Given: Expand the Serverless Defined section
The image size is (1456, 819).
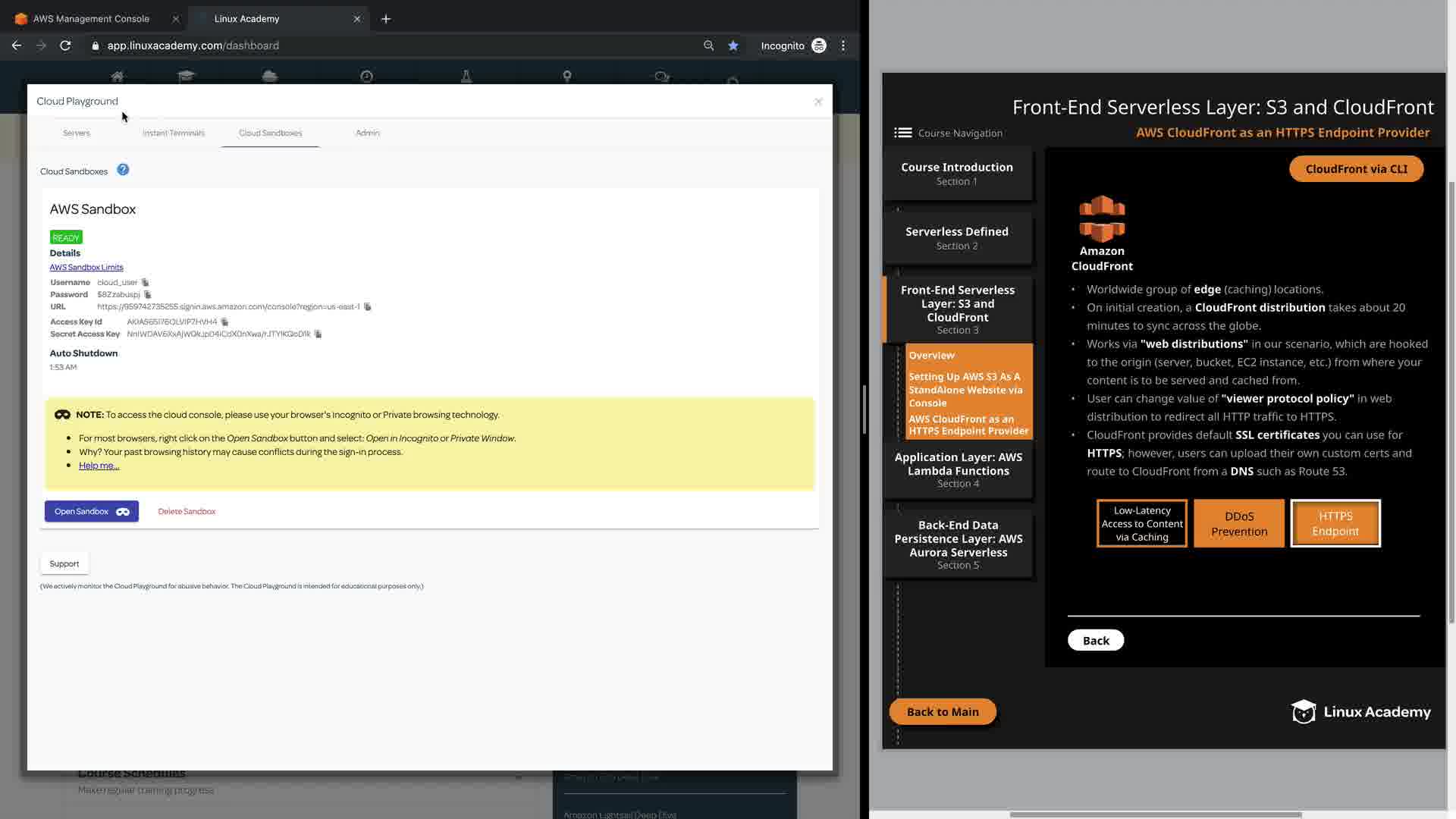Looking at the screenshot, I should click(x=957, y=237).
